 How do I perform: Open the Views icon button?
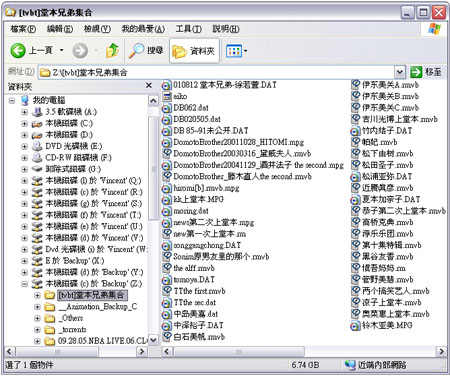(x=234, y=51)
